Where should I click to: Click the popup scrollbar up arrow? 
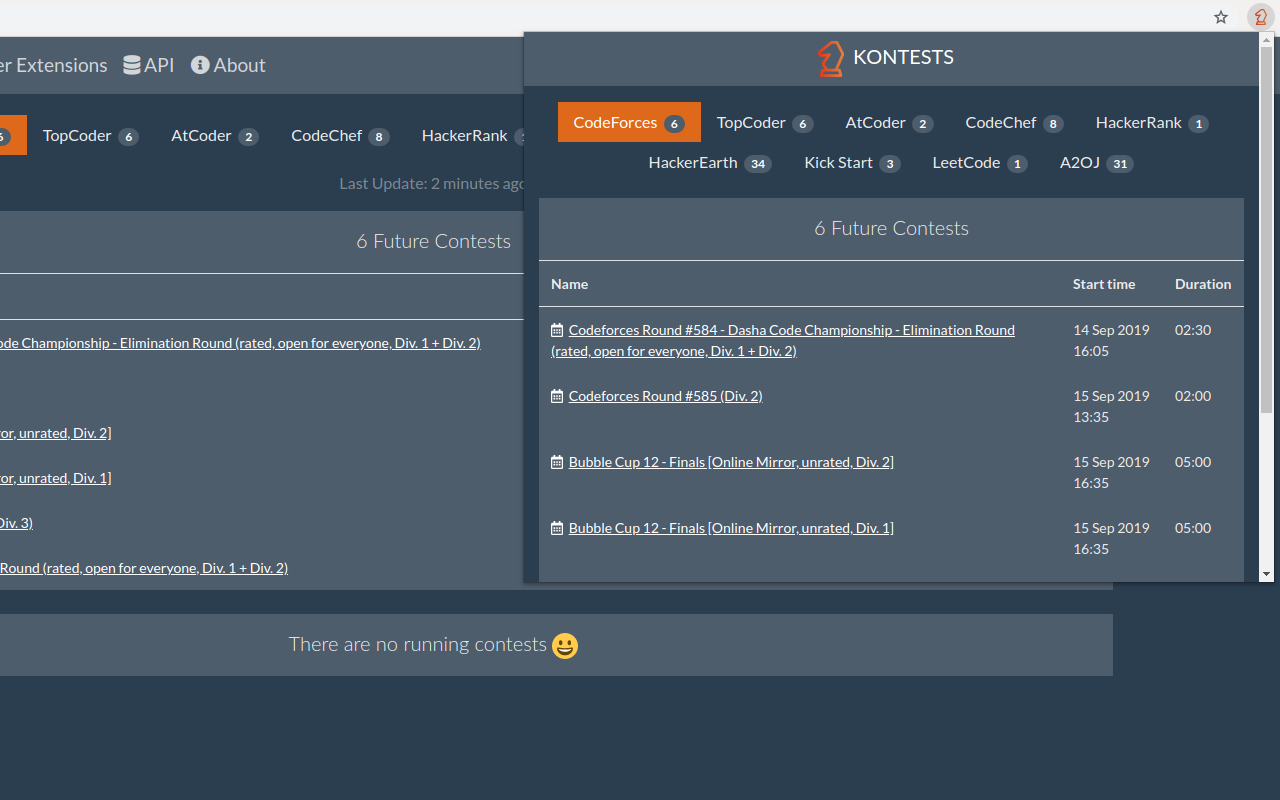(1266, 40)
